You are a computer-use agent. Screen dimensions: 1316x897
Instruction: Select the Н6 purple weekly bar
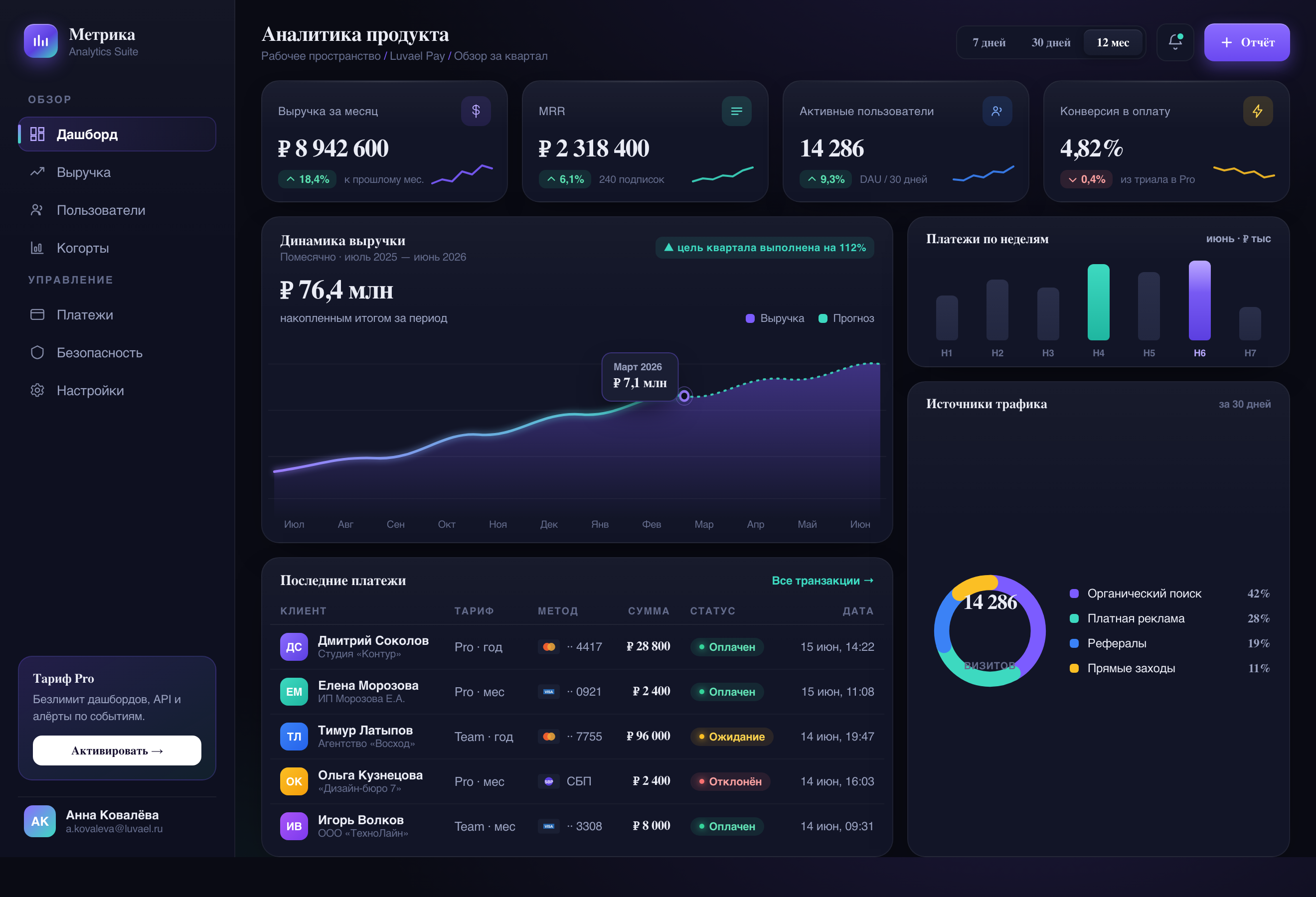tap(1199, 300)
